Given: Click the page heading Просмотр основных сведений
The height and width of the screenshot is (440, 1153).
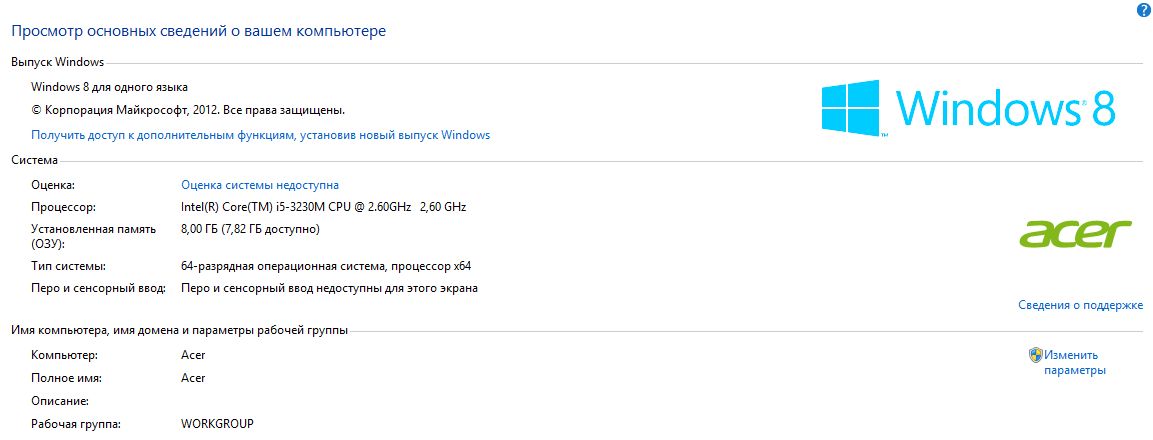Looking at the screenshot, I should click(199, 32).
